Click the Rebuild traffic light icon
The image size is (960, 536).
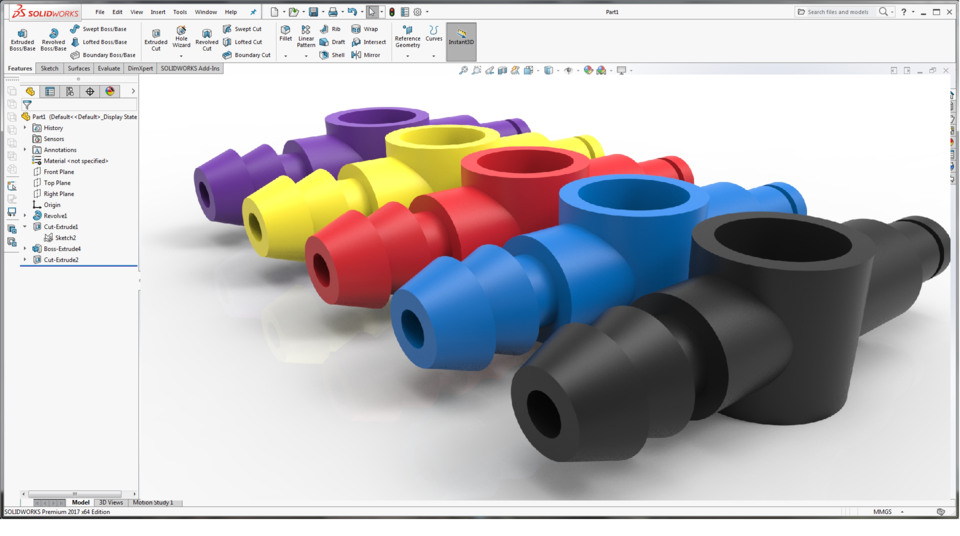click(392, 12)
